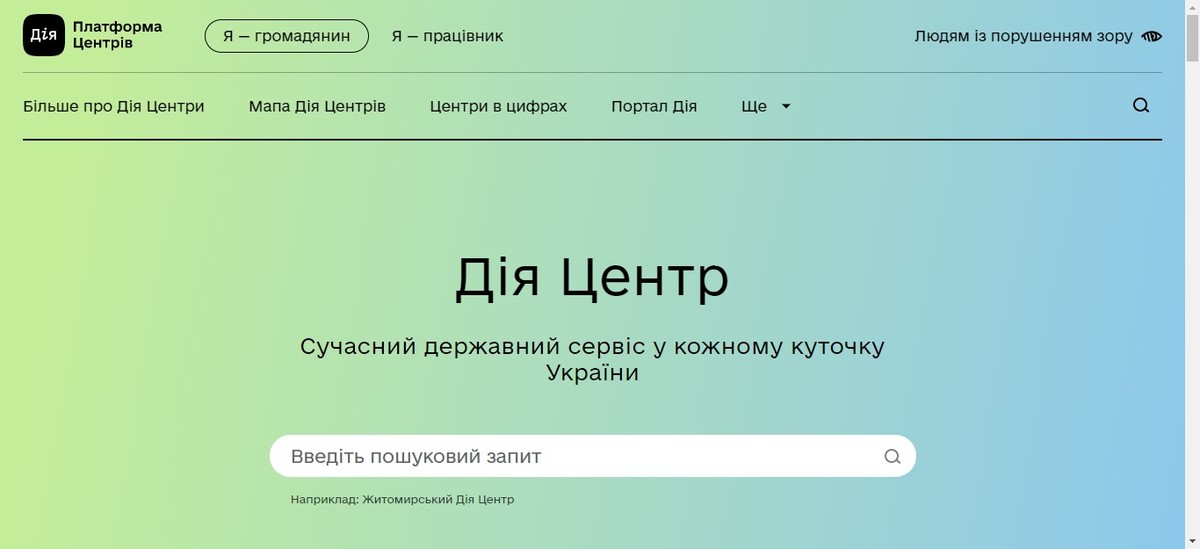Click subtitle 'Сучасний державний сервіс у кожному куточку'
This screenshot has height=549, width=1200.
(592, 347)
